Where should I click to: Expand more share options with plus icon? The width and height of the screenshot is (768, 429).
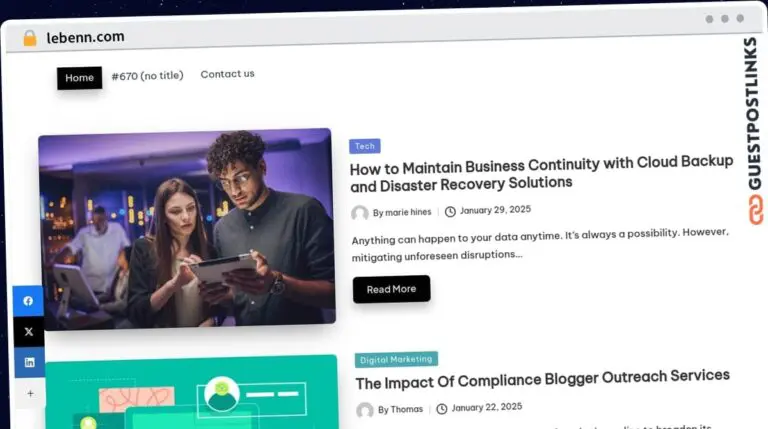30,393
